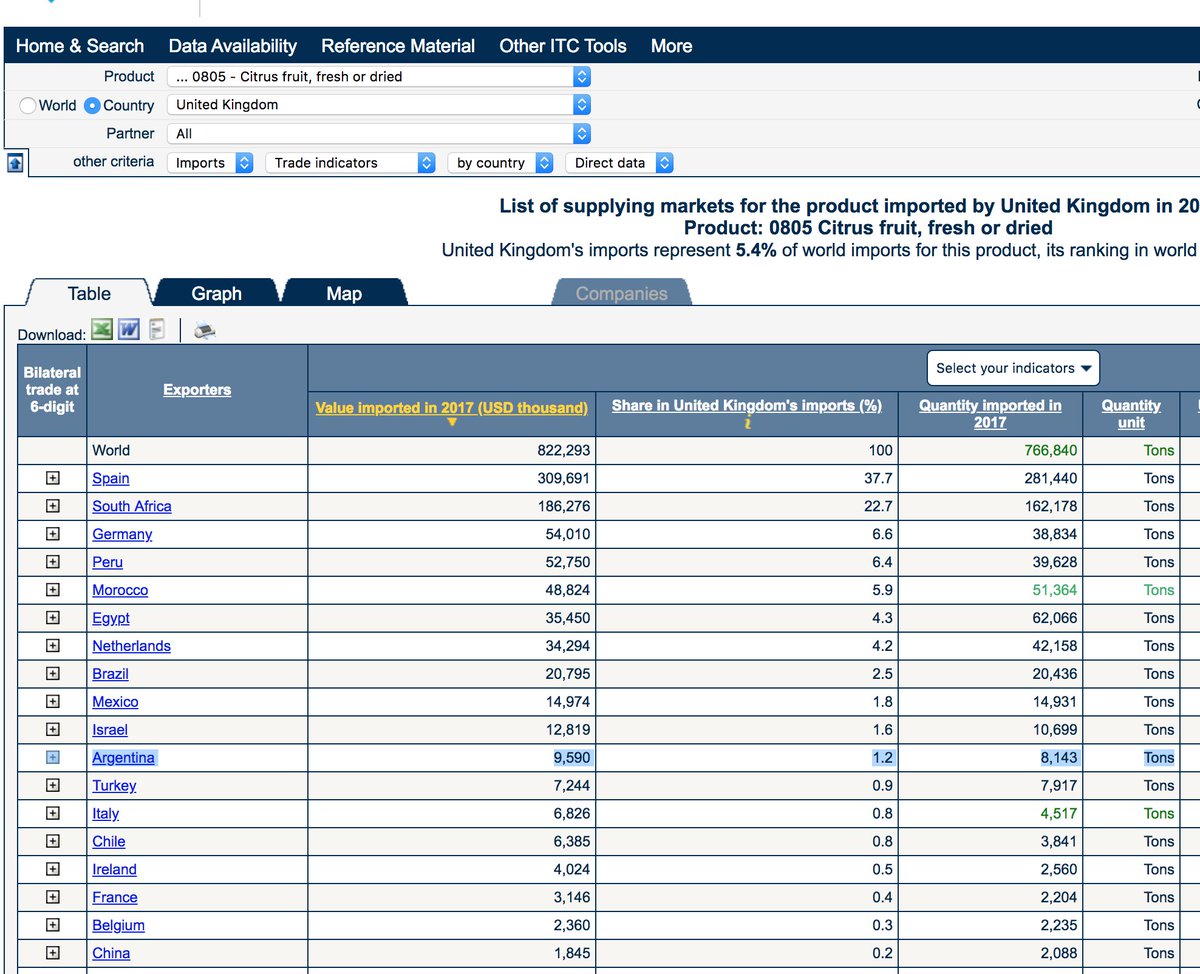Sort by Quantity imported in 2017 header
This screenshot has height=974, width=1200.
point(990,413)
